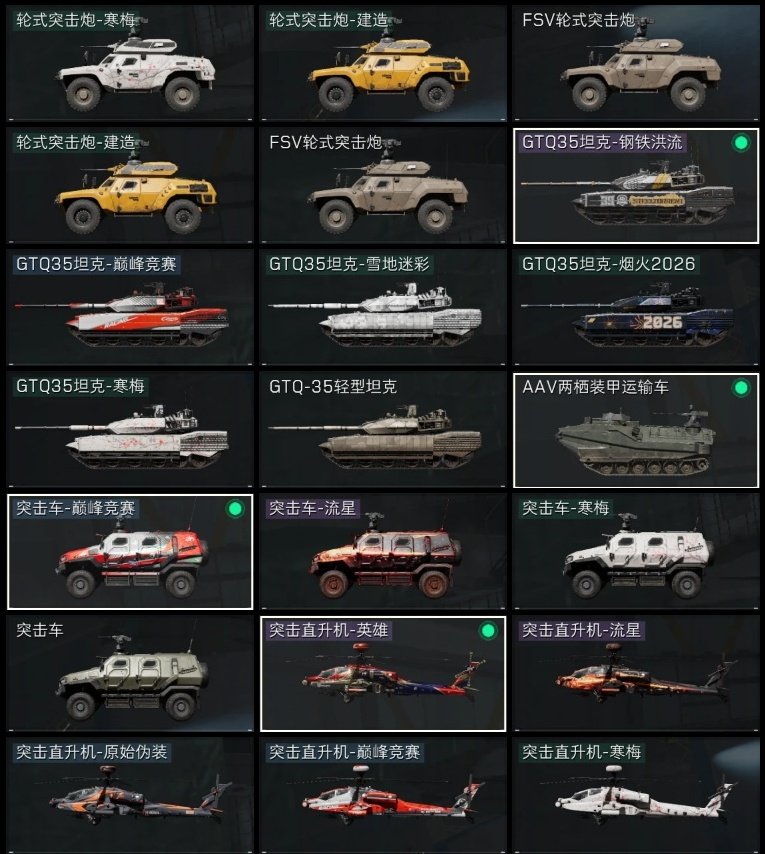Viewport: 765px width, 854px height.
Task: Select the 突击车-流星 skin
Action: click(383, 552)
